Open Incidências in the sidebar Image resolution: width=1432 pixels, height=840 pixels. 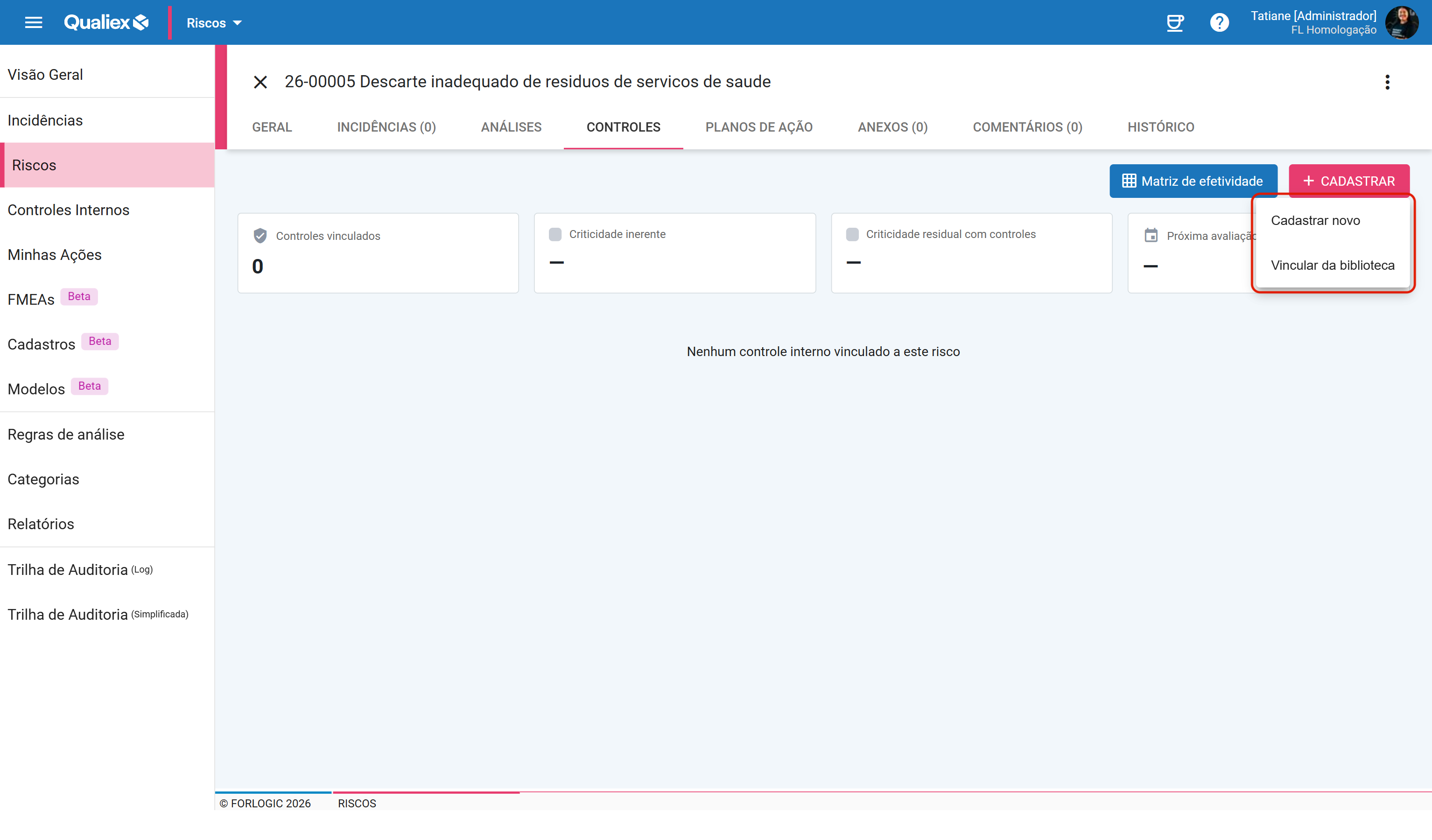click(107, 120)
